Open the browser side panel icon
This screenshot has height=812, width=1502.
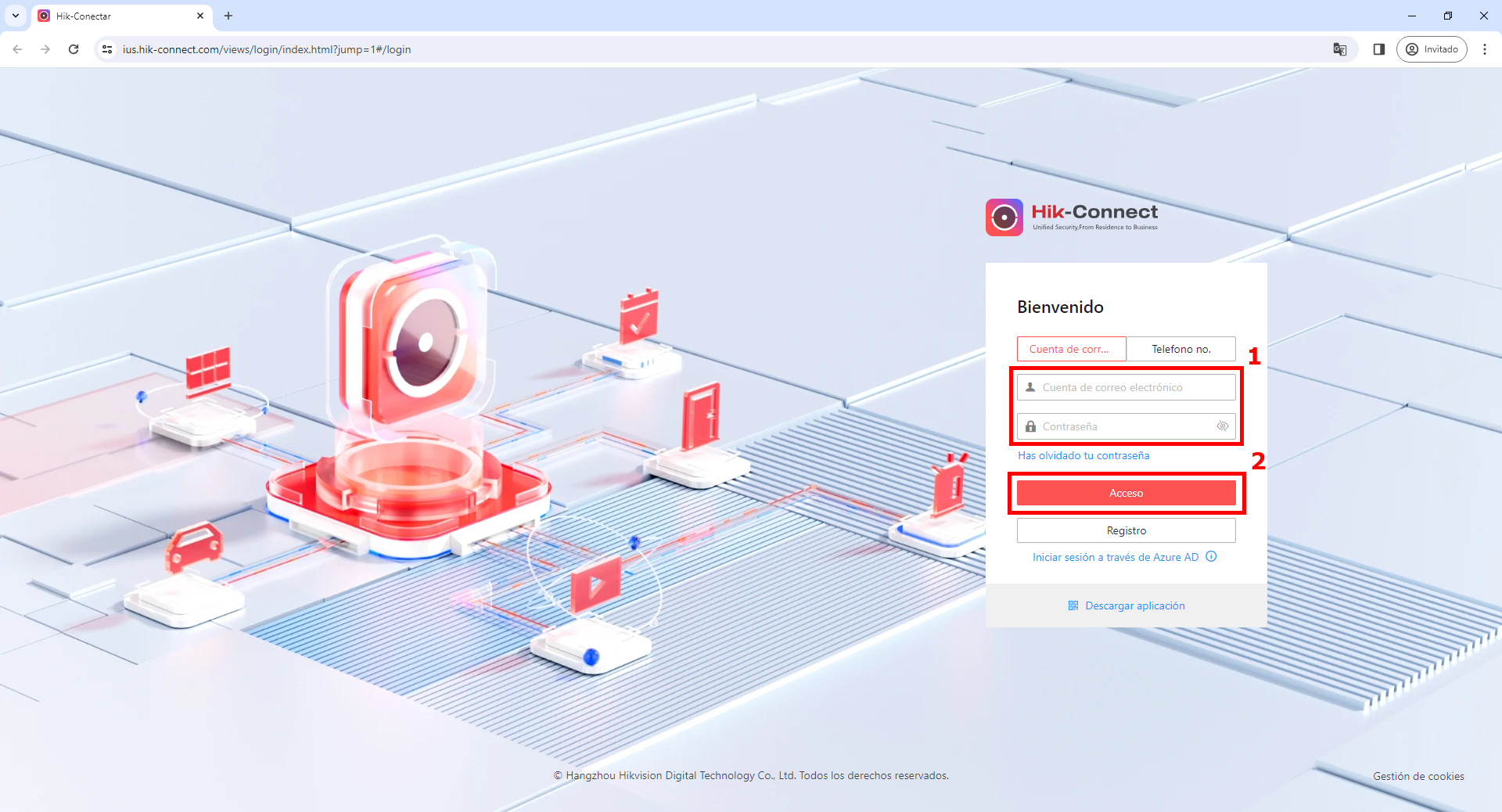[1379, 49]
